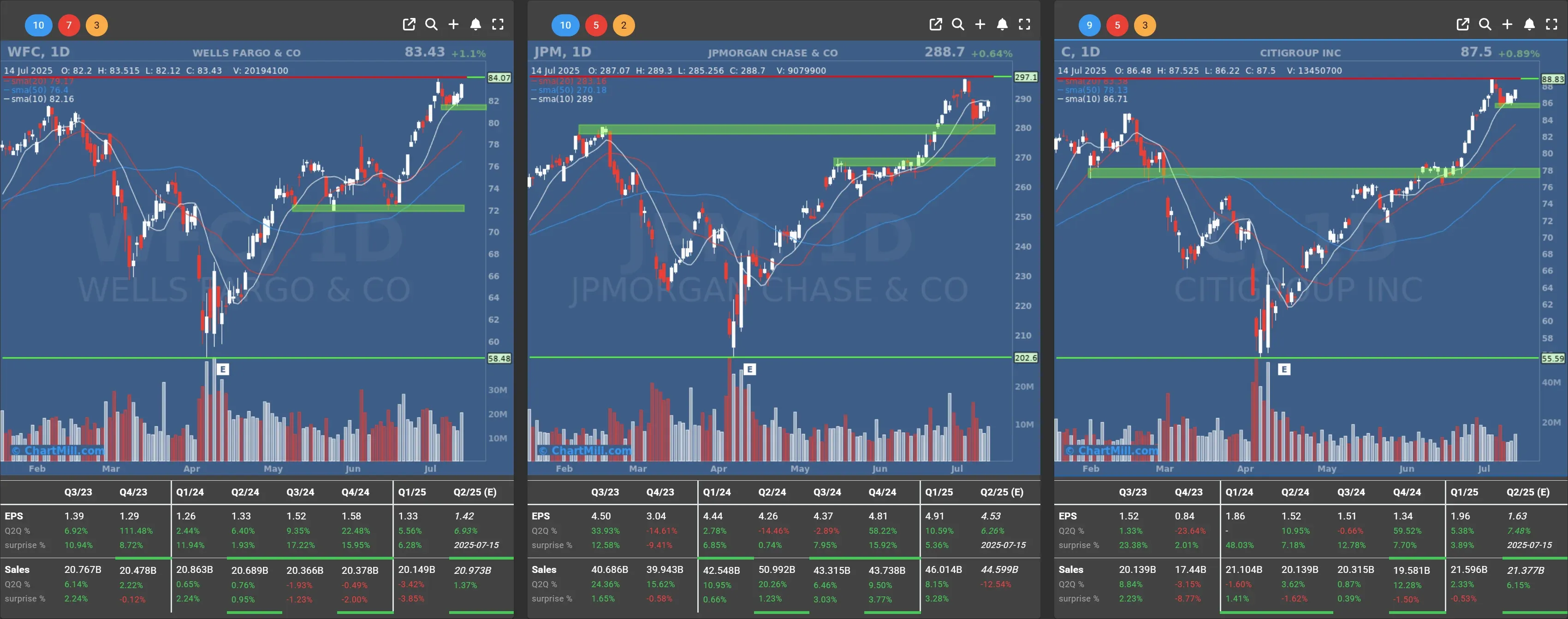Click WFC Q4/23 EPS Q2Q value 111.48%
This screenshot has height=619, width=1568.
136,531
